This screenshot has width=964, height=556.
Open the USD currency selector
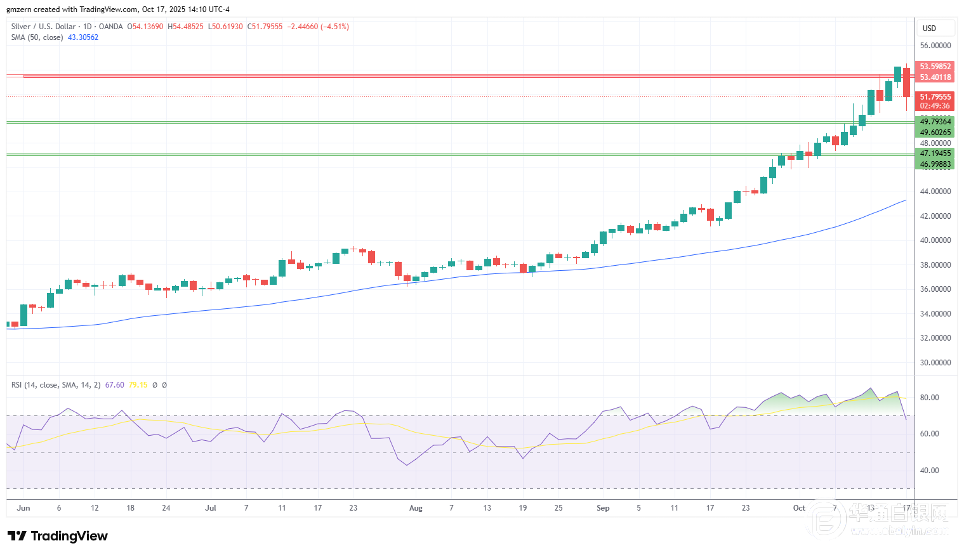tap(927, 27)
